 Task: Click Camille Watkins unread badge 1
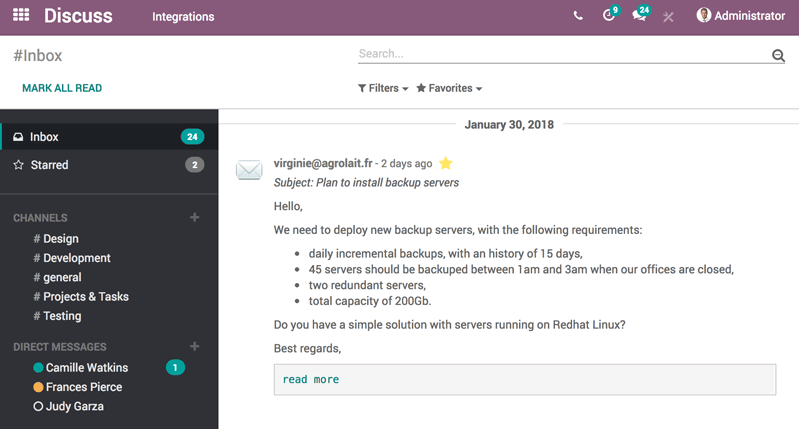[x=175, y=367]
